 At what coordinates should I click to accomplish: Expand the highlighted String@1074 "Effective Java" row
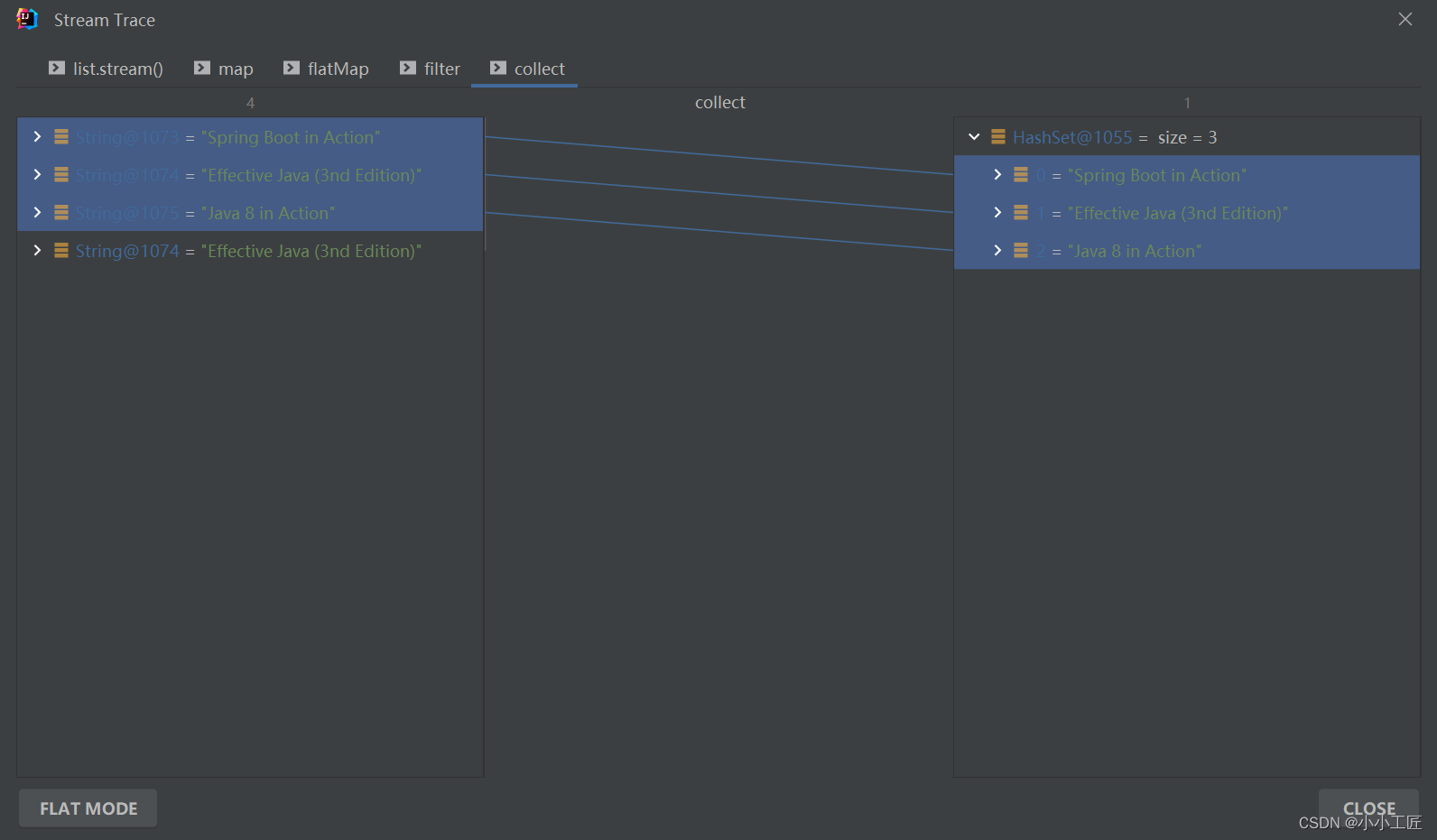point(37,174)
